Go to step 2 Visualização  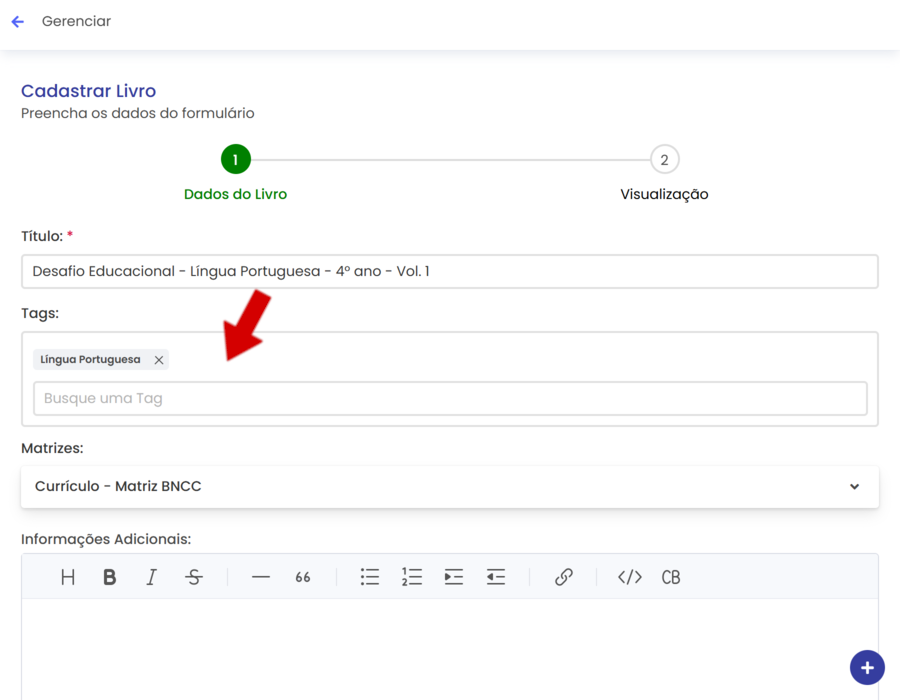(664, 160)
